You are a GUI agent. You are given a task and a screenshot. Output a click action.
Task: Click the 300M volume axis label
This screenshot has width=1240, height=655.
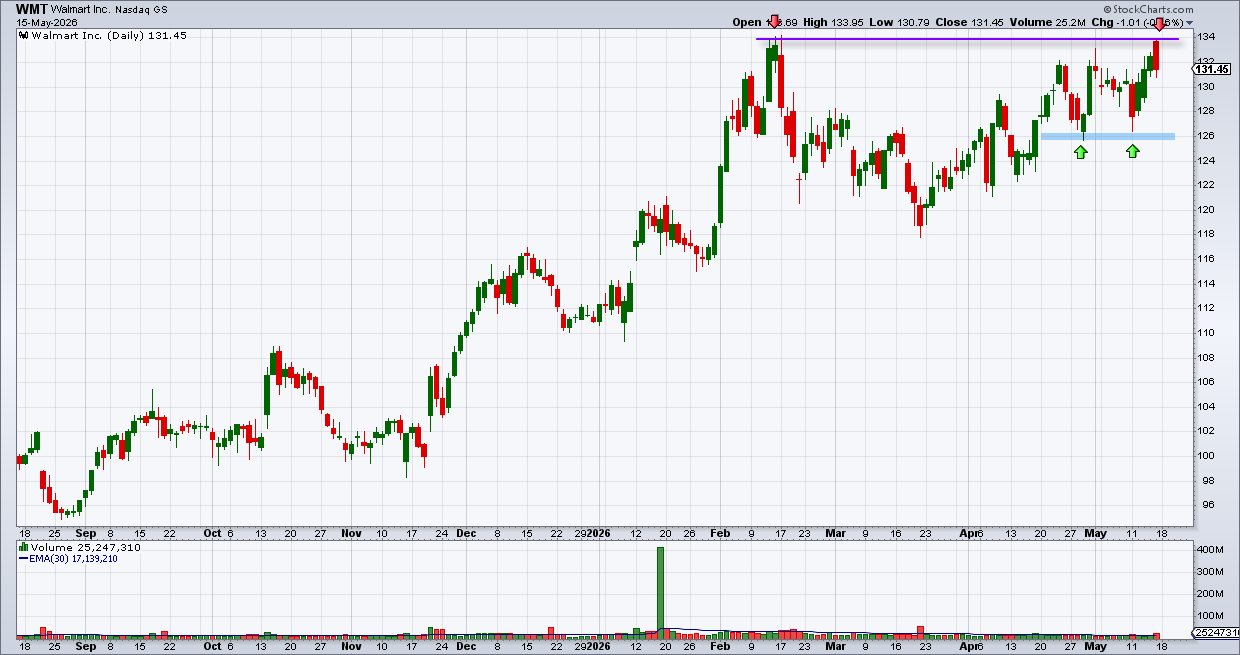[1210, 572]
